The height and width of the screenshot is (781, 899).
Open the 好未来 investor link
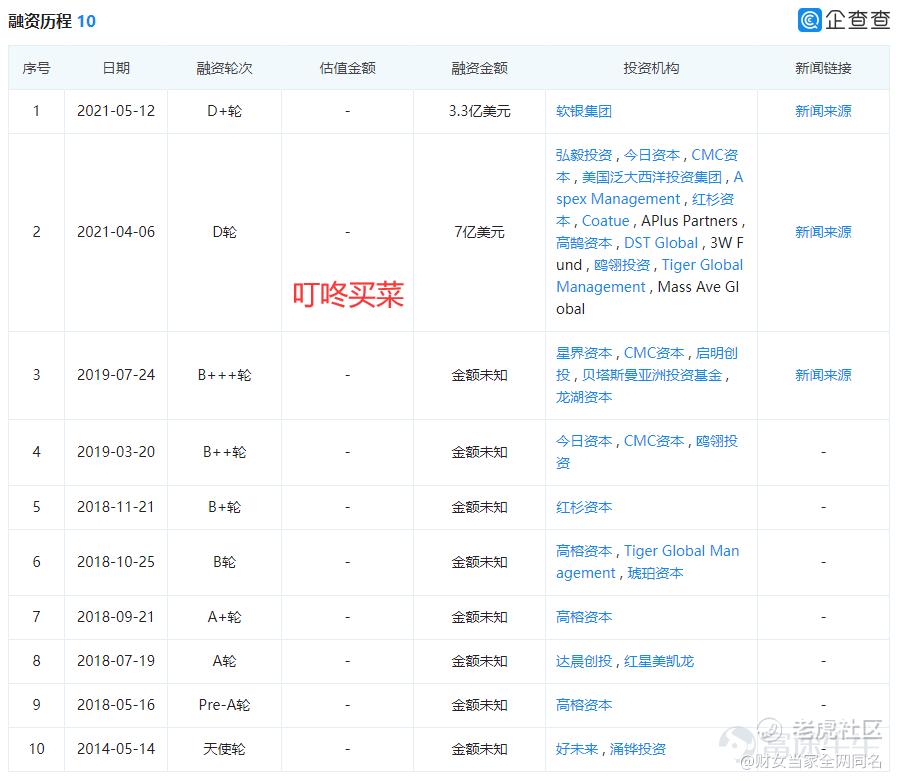pos(577,749)
